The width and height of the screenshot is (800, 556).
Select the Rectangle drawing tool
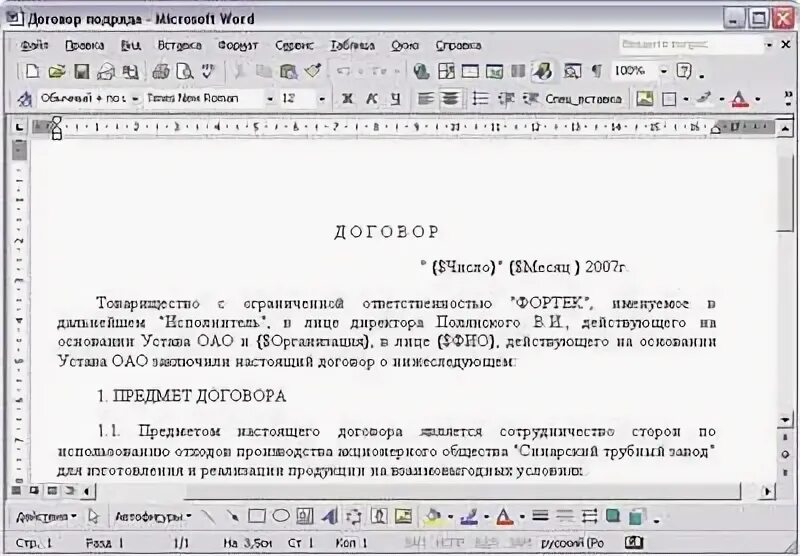click(257, 517)
